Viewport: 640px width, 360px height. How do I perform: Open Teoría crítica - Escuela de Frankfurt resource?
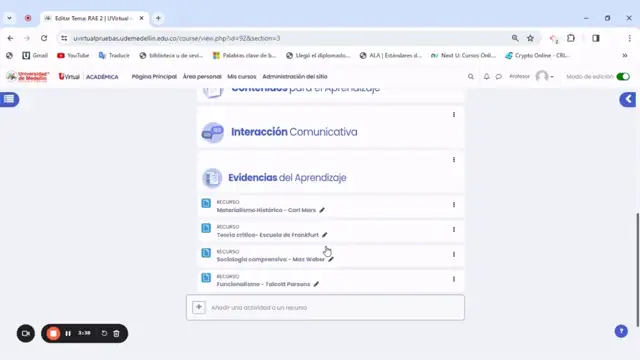[267, 235]
